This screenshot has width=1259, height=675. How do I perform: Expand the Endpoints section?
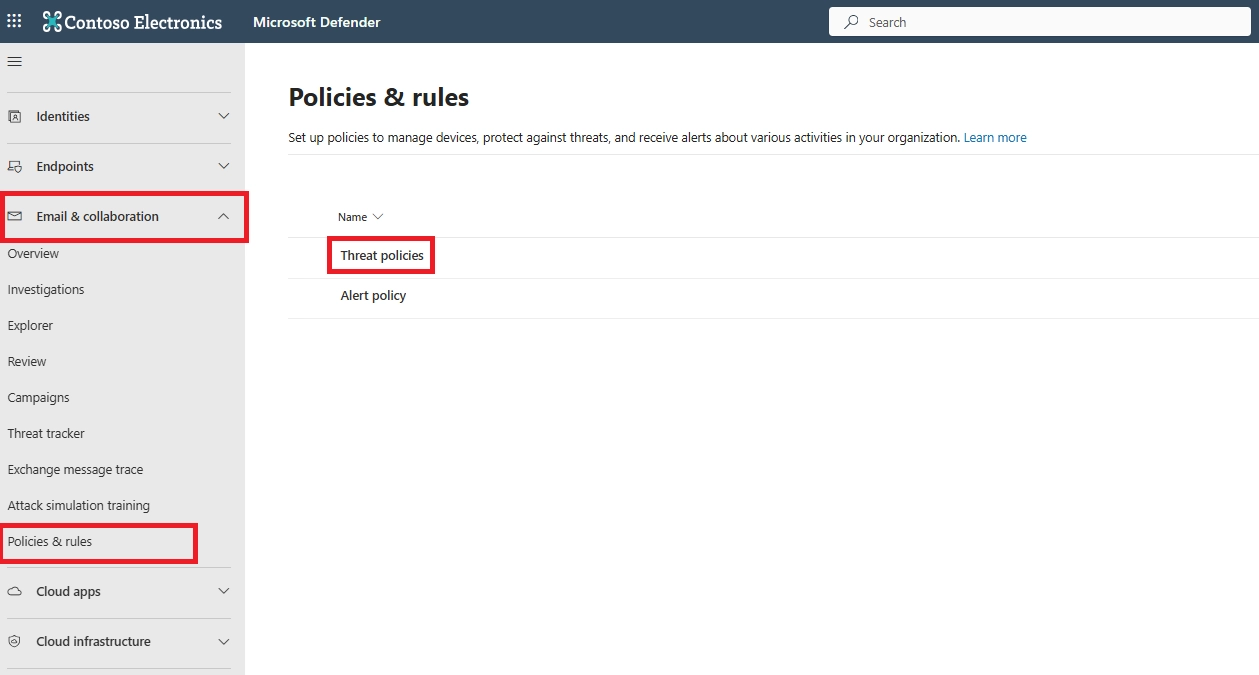(x=224, y=166)
